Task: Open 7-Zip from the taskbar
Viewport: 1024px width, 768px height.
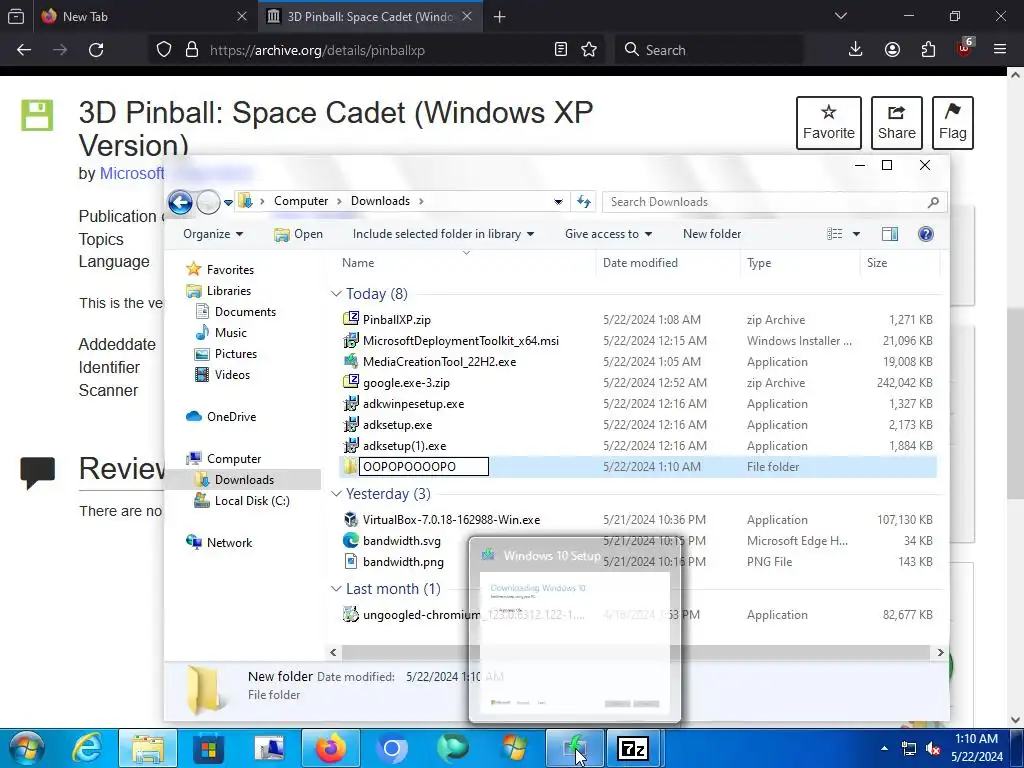Action: click(633, 748)
